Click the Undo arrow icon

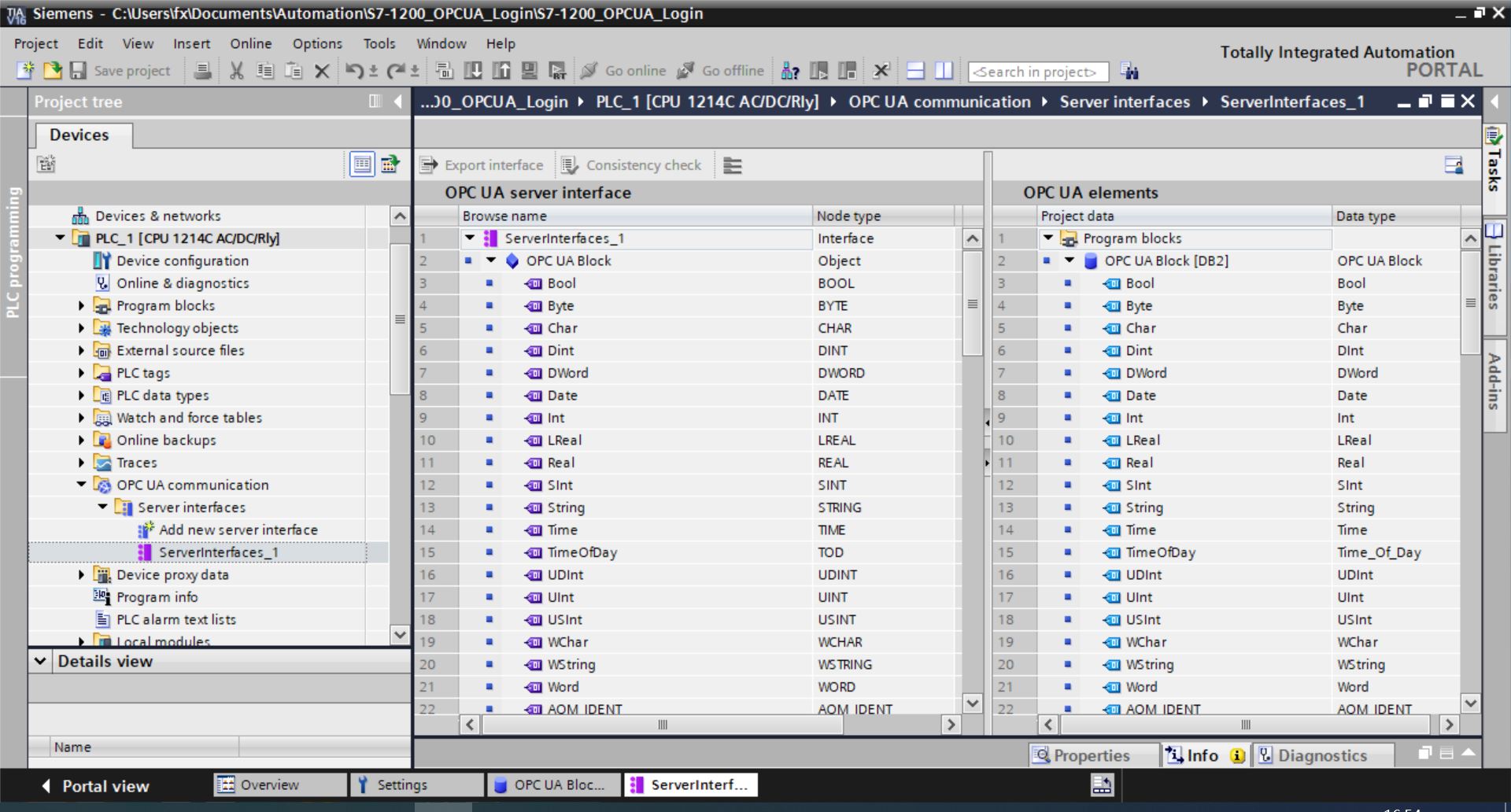[354, 71]
